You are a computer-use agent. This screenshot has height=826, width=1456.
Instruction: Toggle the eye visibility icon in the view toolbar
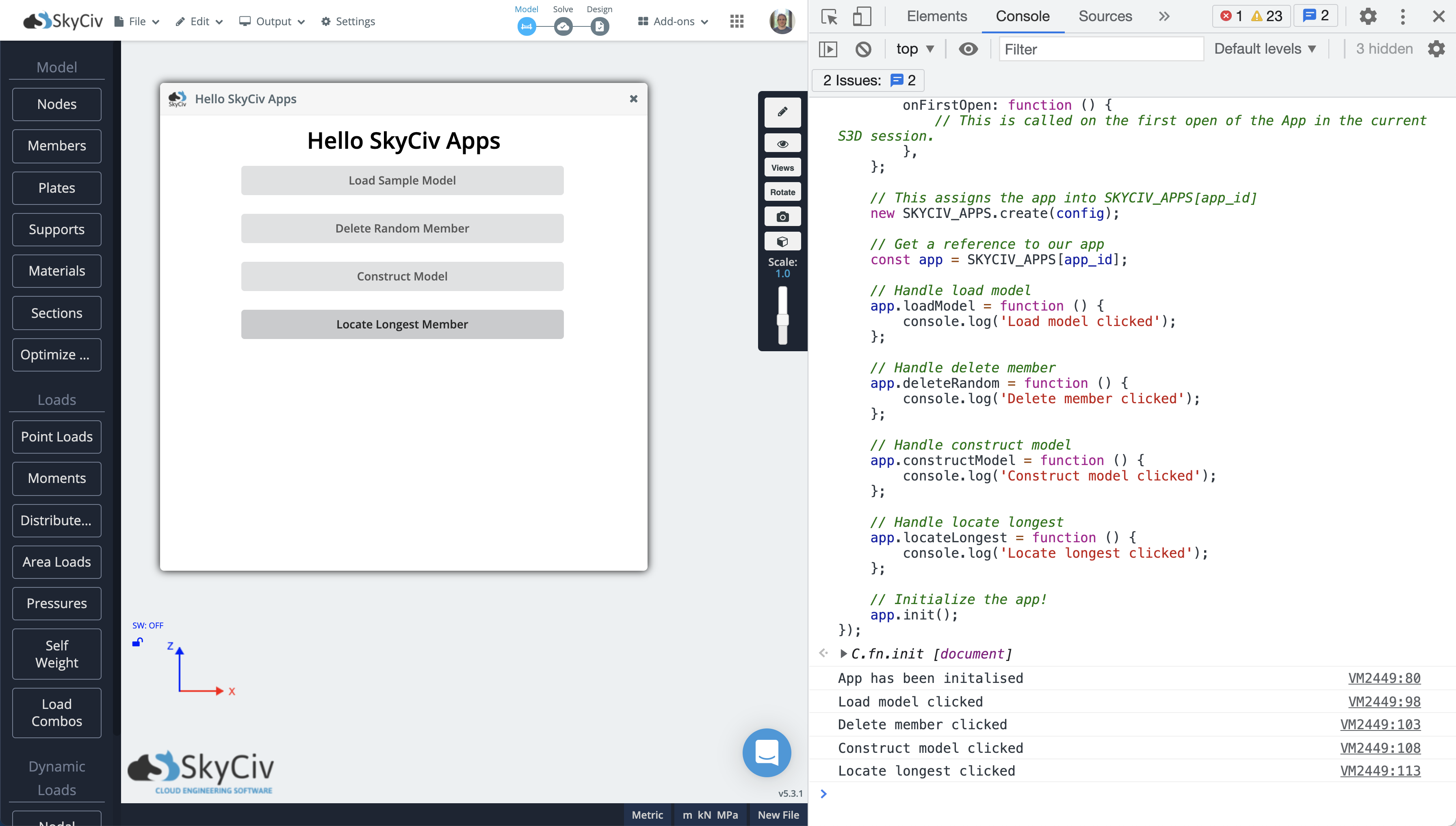pyautogui.click(x=782, y=143)
